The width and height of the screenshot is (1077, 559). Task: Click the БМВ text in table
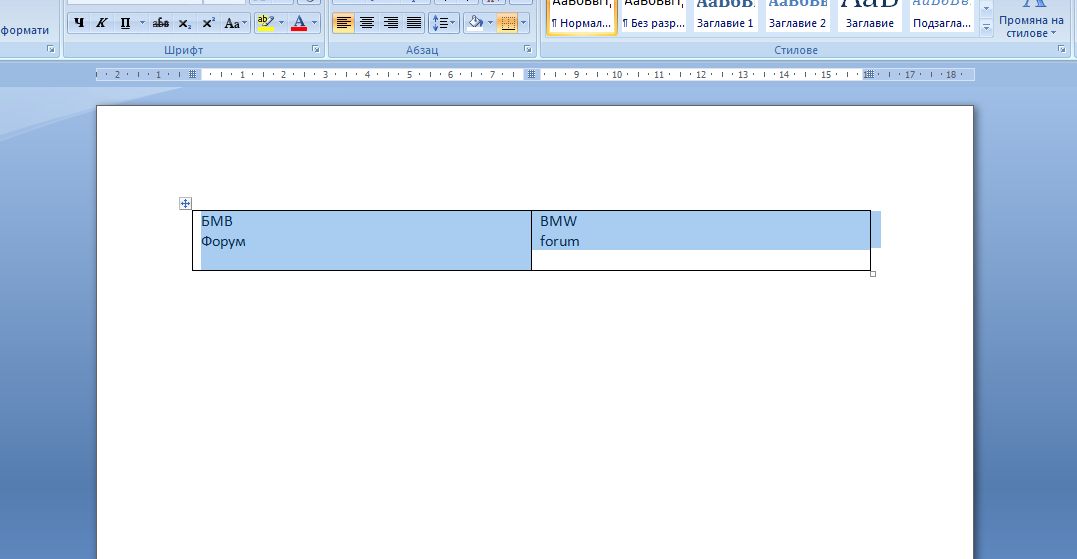click(x=217, y=221)
